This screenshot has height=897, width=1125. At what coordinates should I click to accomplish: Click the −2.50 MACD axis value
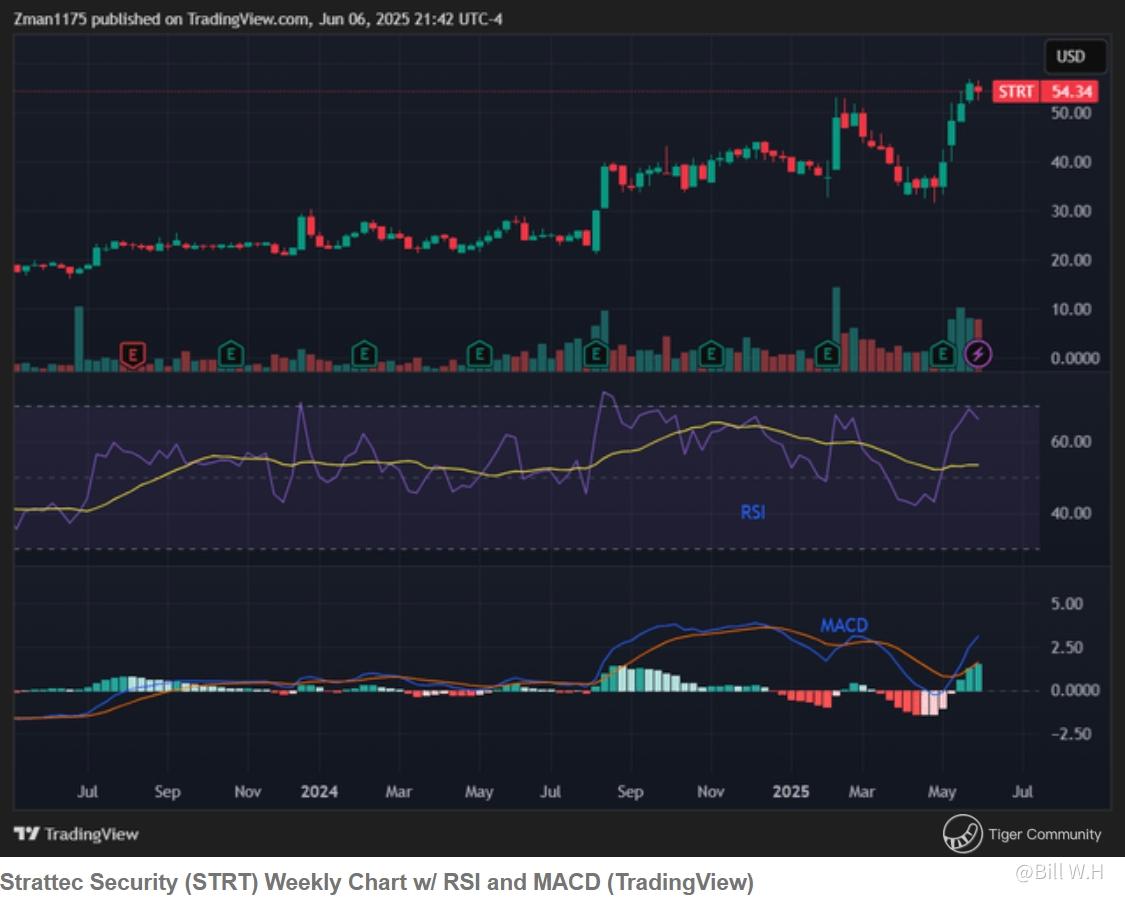[x=1070, y=733]
